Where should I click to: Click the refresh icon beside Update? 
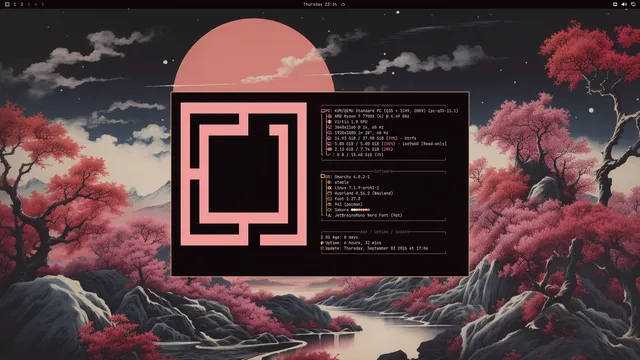tap(322, 248)
